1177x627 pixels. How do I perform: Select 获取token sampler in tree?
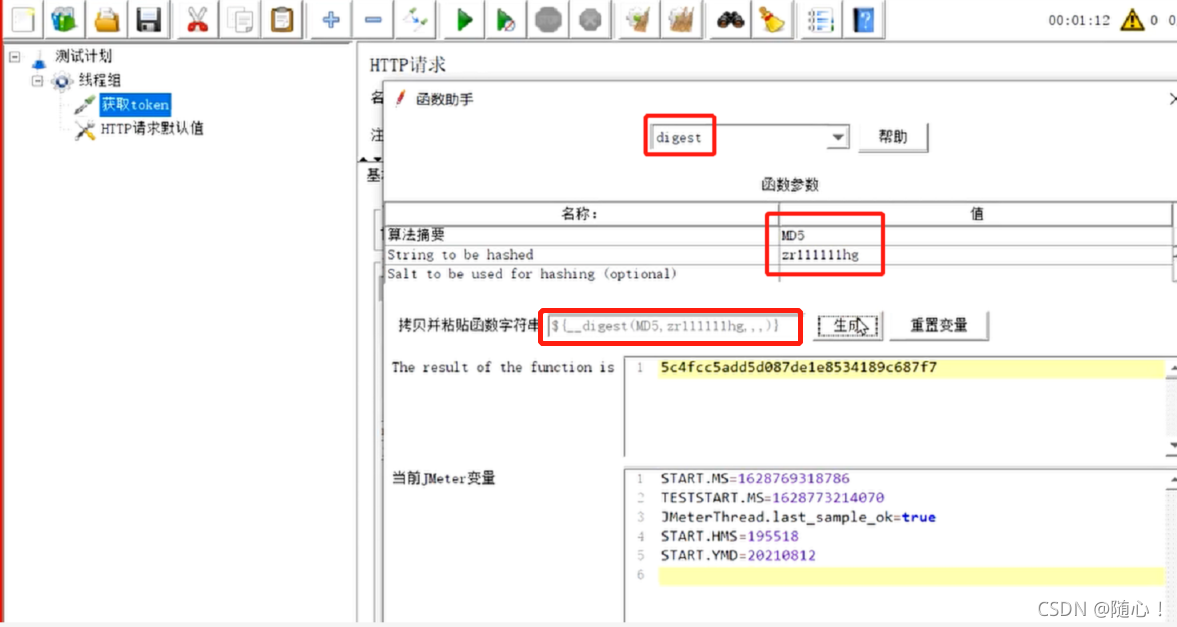(135, 104)
